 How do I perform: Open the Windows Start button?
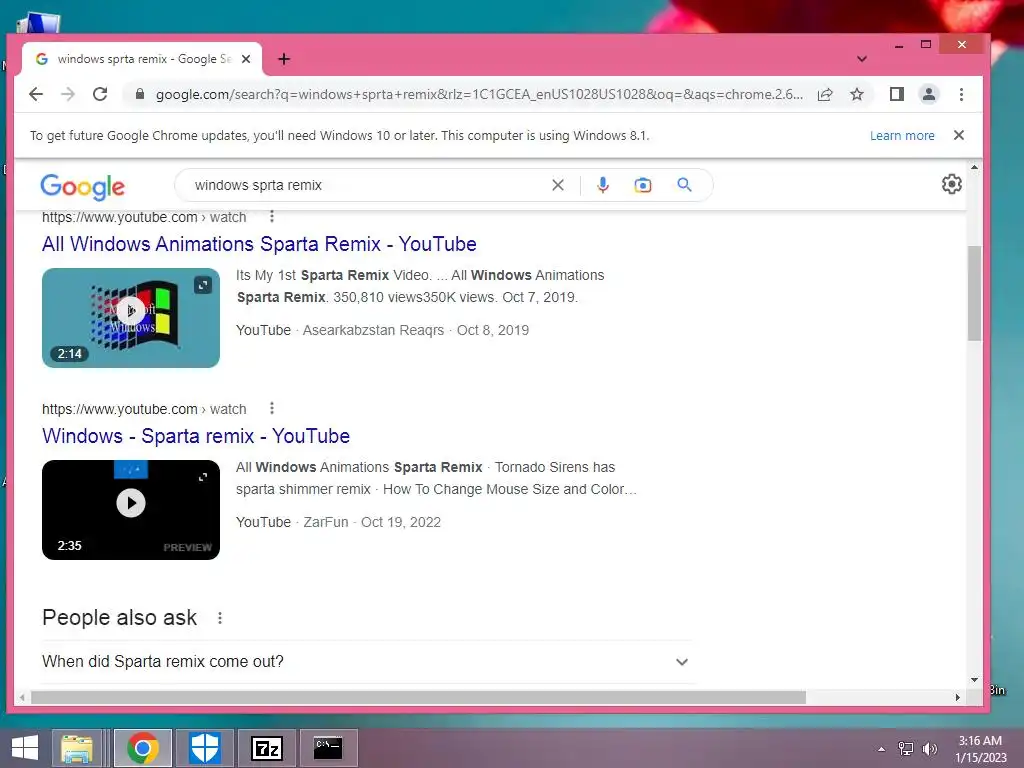pos(25,748)
